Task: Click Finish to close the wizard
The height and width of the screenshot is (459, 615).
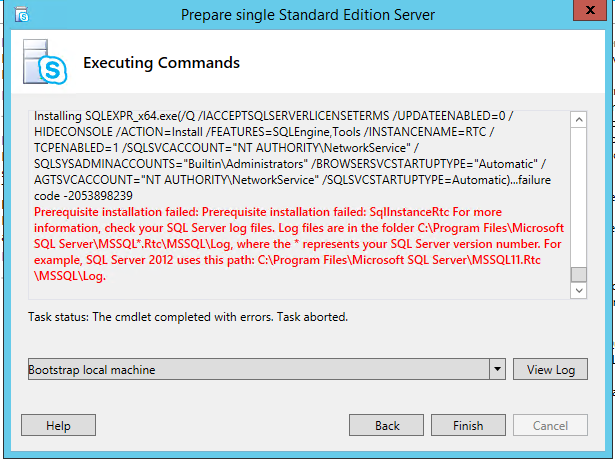Action: point(468,425)
